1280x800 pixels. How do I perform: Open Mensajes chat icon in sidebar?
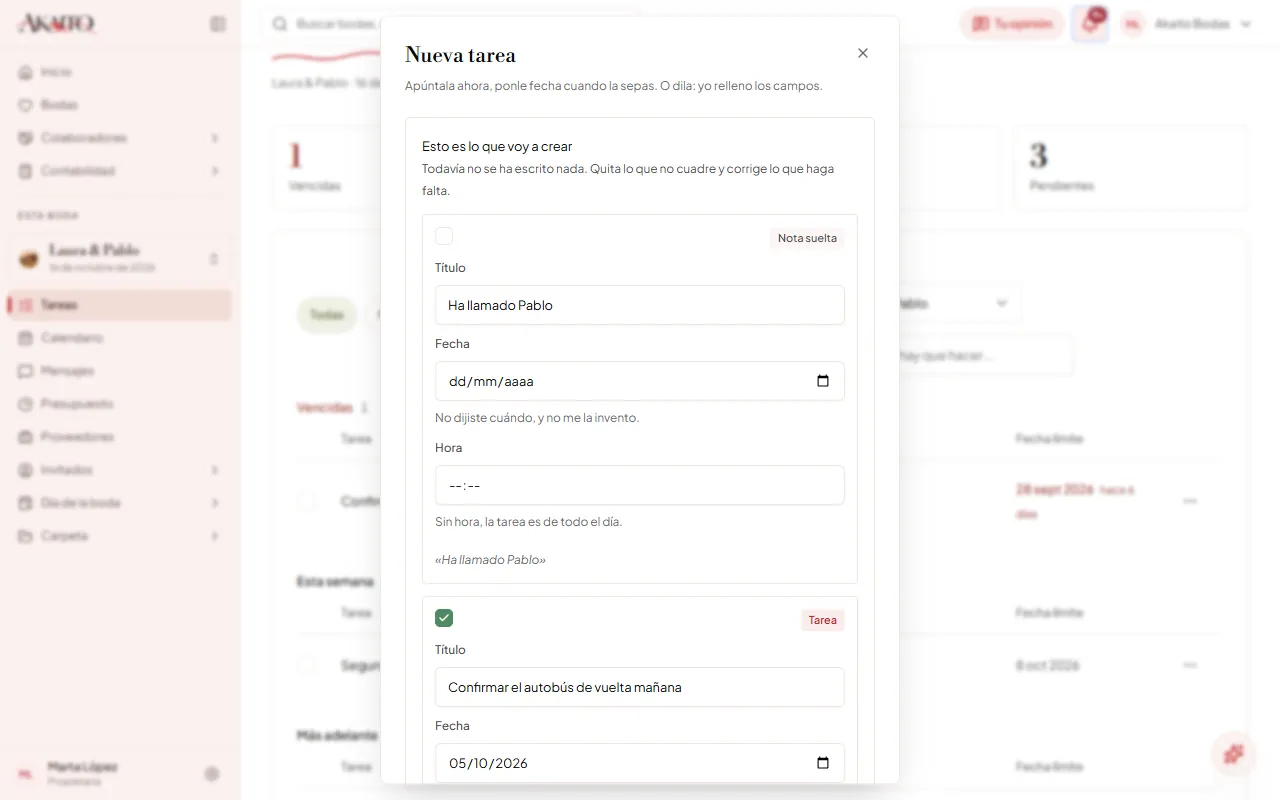coord(26,371)
